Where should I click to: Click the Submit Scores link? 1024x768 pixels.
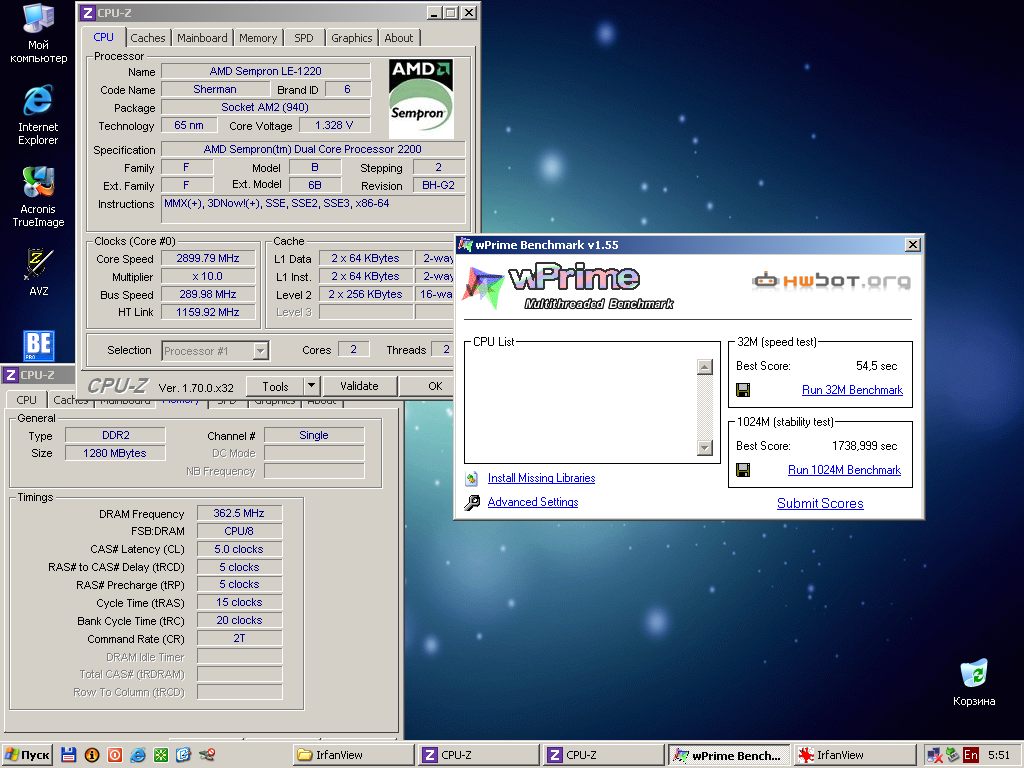point(820,504)
